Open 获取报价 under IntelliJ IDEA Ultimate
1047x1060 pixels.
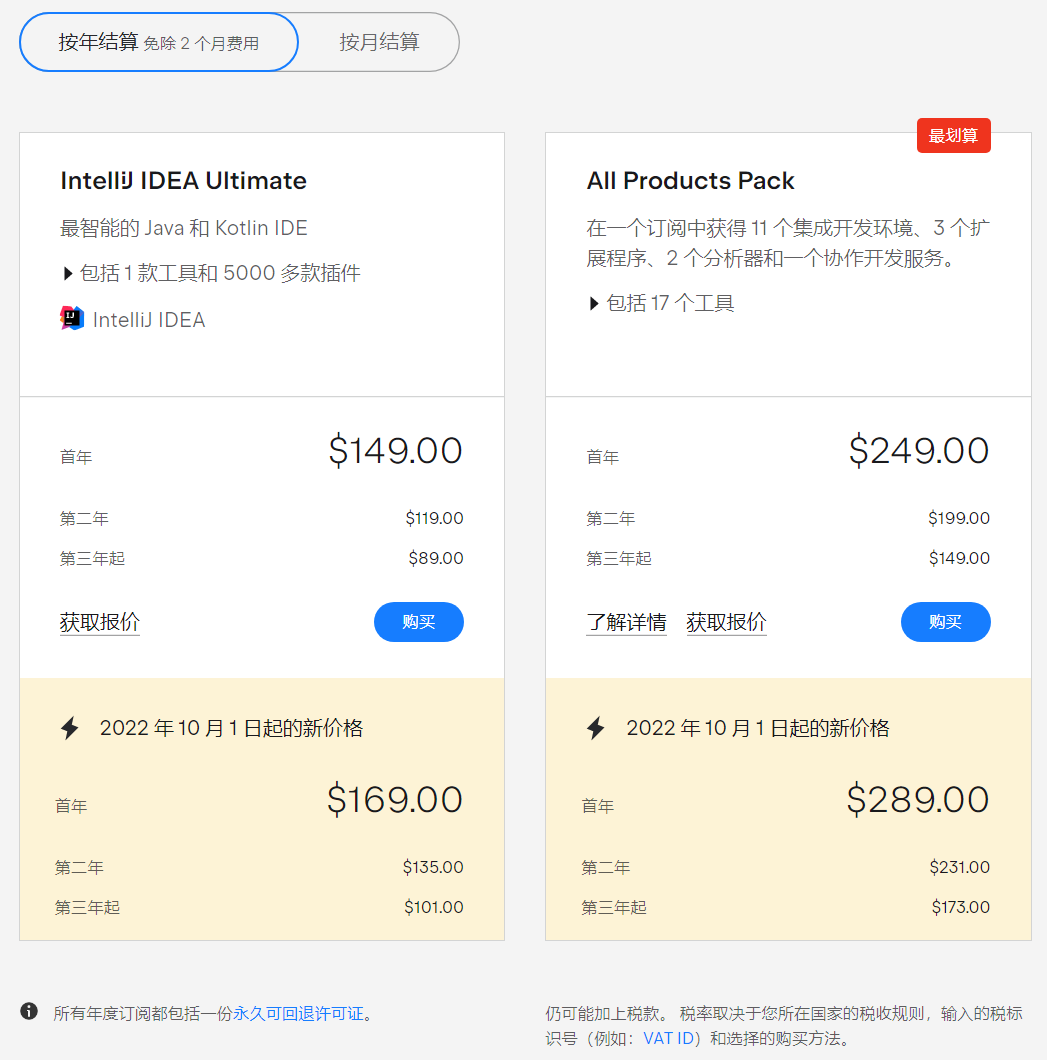(99, 622)
